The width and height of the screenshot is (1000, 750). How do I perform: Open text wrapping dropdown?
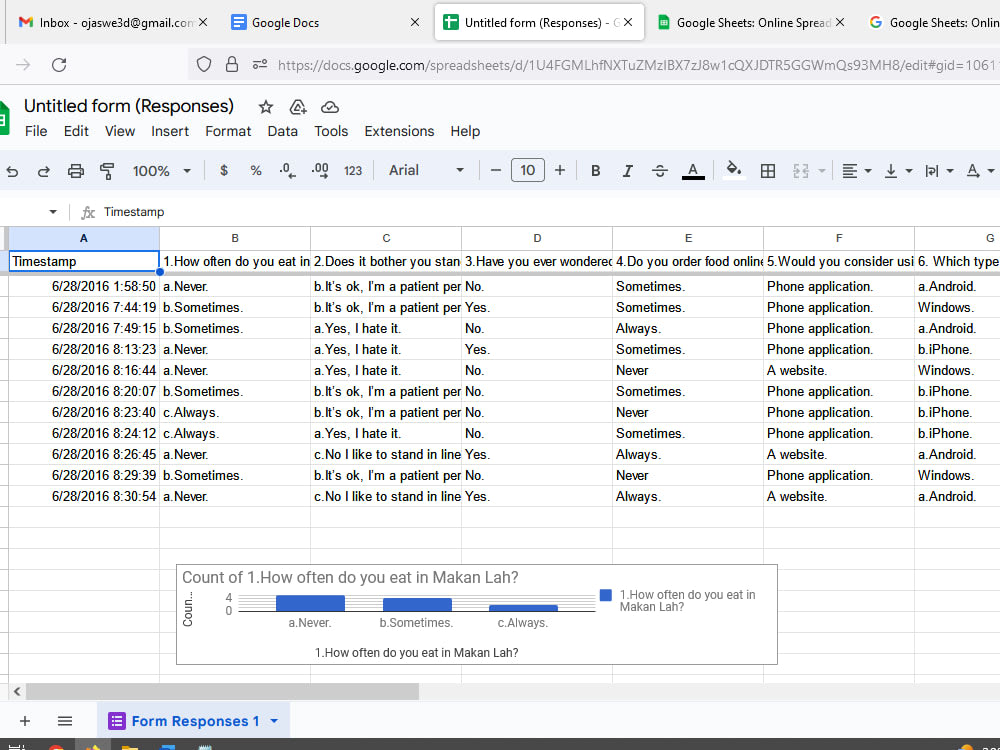939,171
